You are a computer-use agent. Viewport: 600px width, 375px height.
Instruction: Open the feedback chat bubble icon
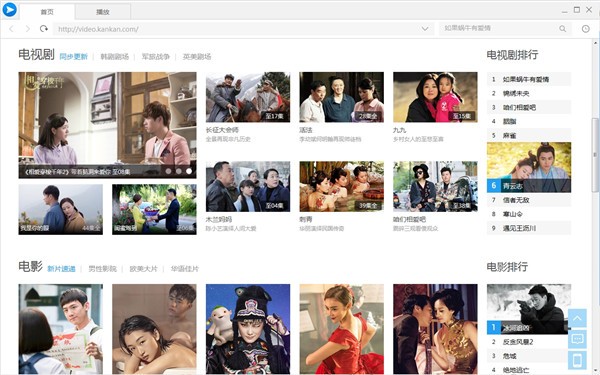pyautogui.click(x=577, y=339)
